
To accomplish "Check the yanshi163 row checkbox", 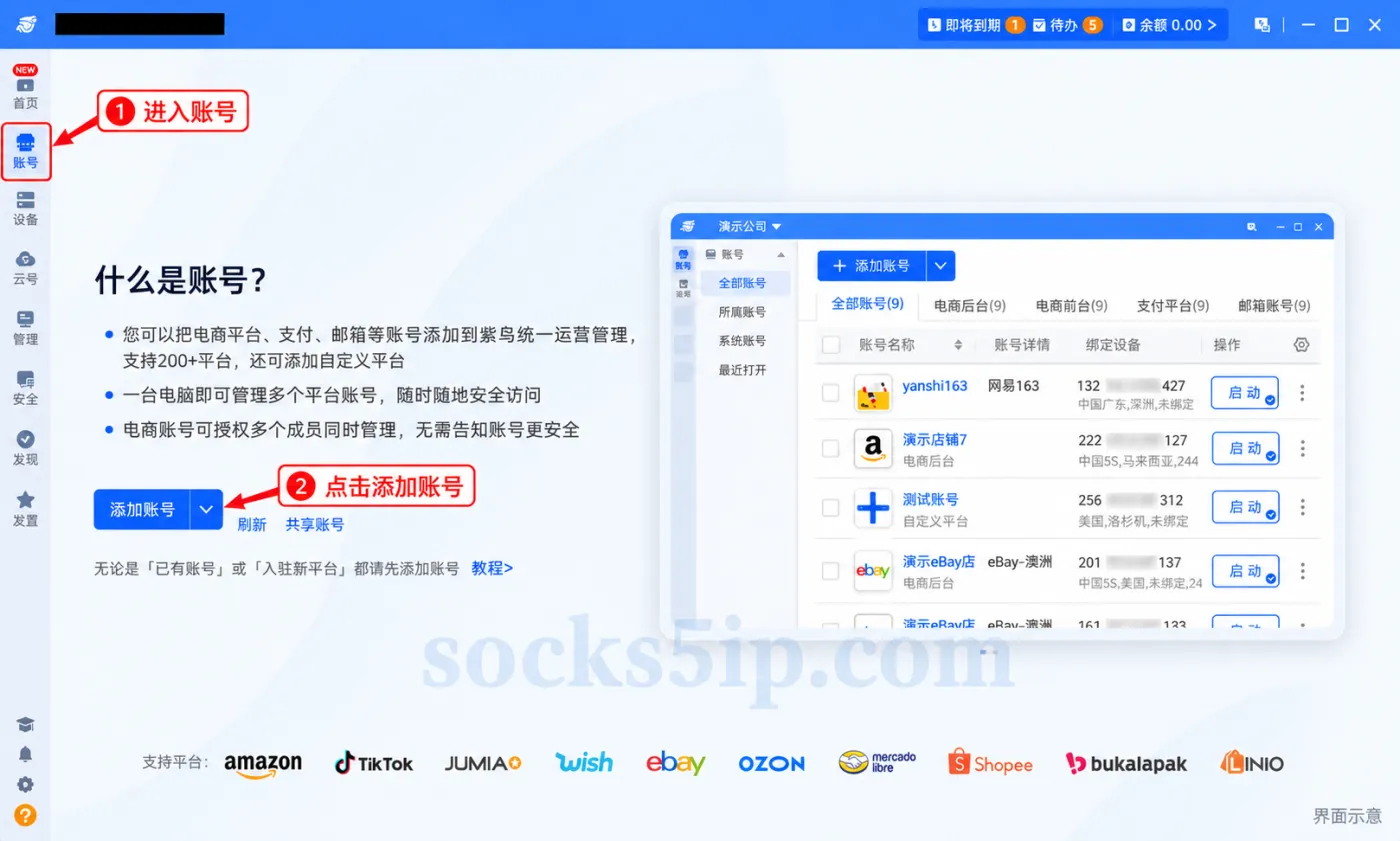I will (831, 393).
